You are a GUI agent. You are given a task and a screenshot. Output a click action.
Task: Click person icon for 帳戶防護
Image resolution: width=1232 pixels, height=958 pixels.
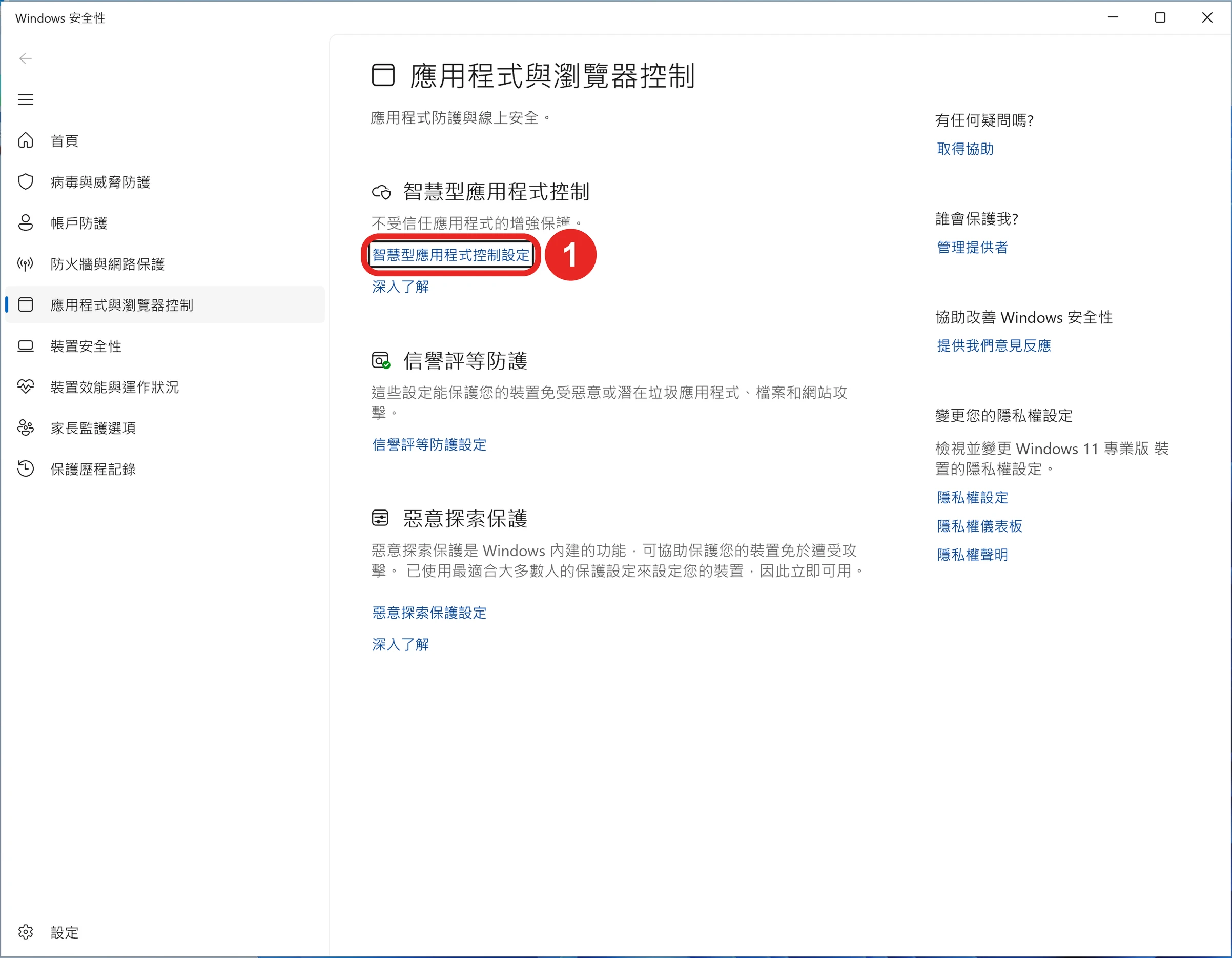pos(26,223)
